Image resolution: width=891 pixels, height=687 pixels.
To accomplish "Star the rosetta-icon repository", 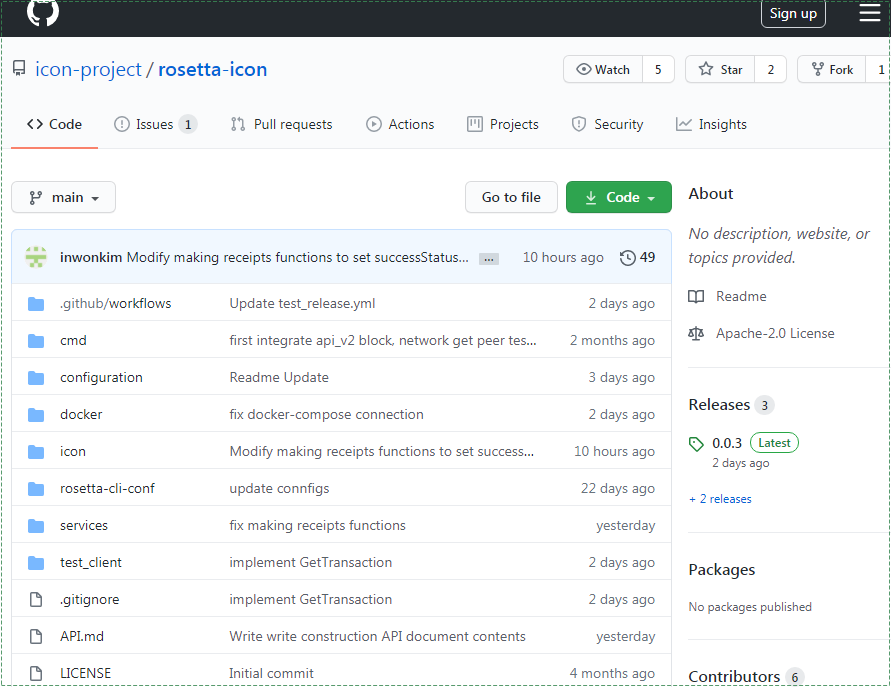I will tap(720, 69).
